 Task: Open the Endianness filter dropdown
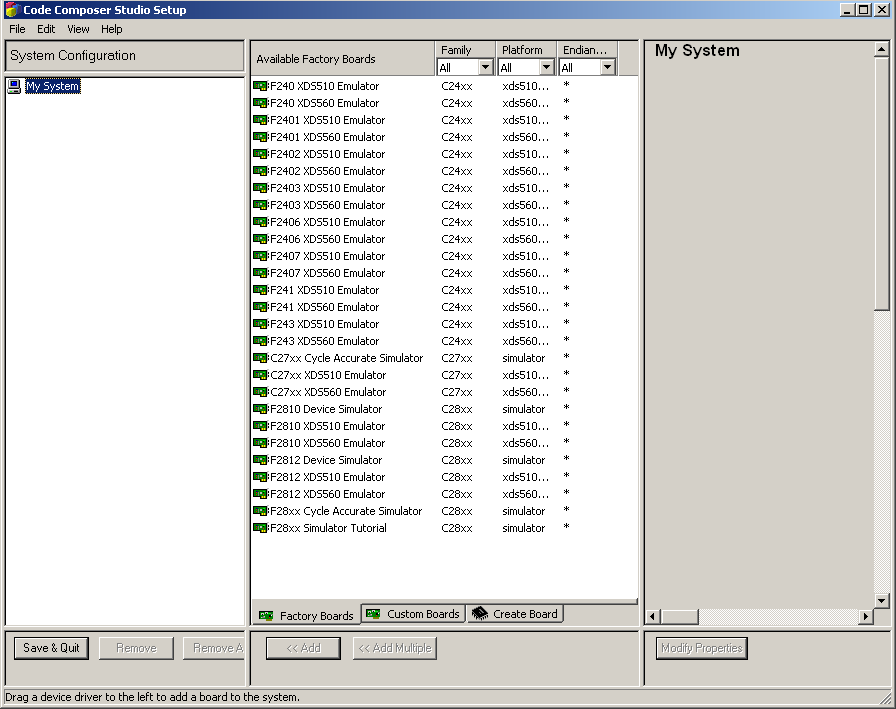(605, 67)
